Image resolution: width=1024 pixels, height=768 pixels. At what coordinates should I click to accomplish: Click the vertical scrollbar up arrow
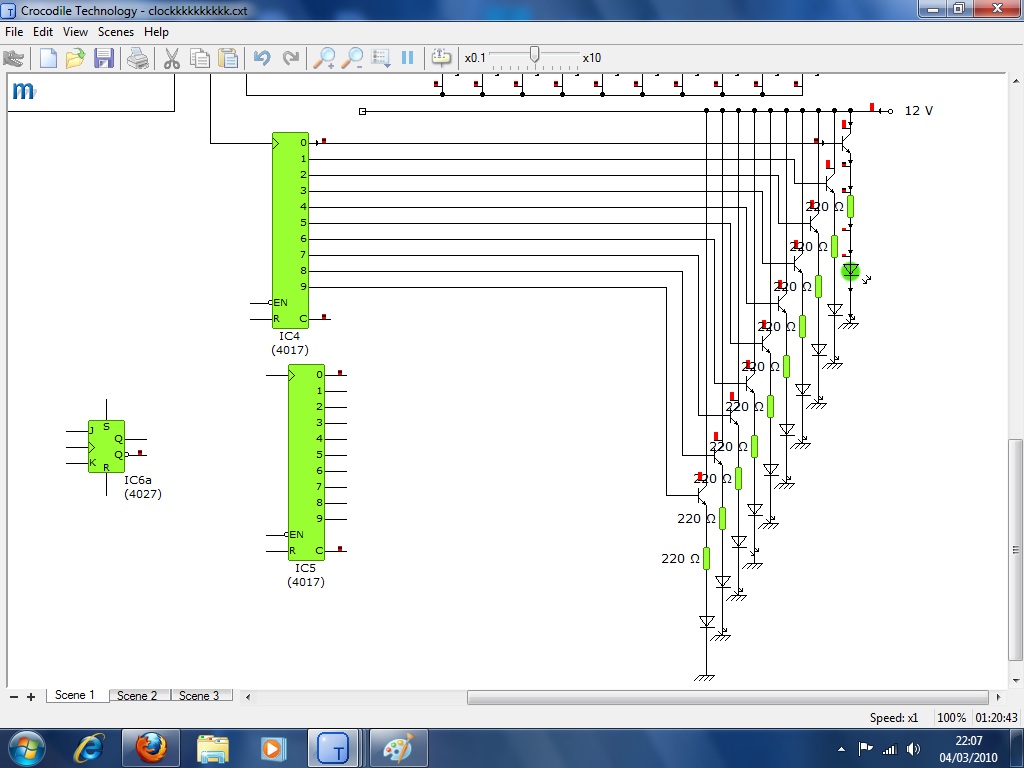pyautogui.click(x=1016, y=80)
